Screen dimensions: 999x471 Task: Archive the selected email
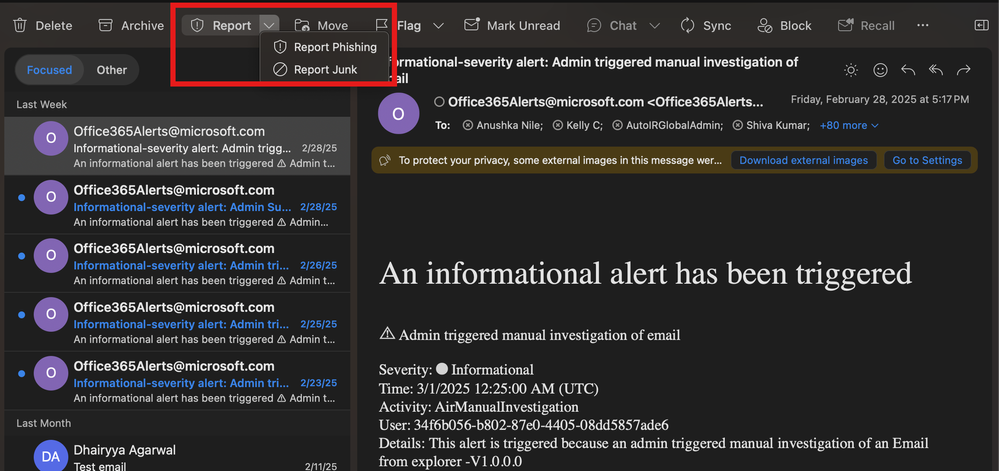pyautogui.click(x=131, y=25)
